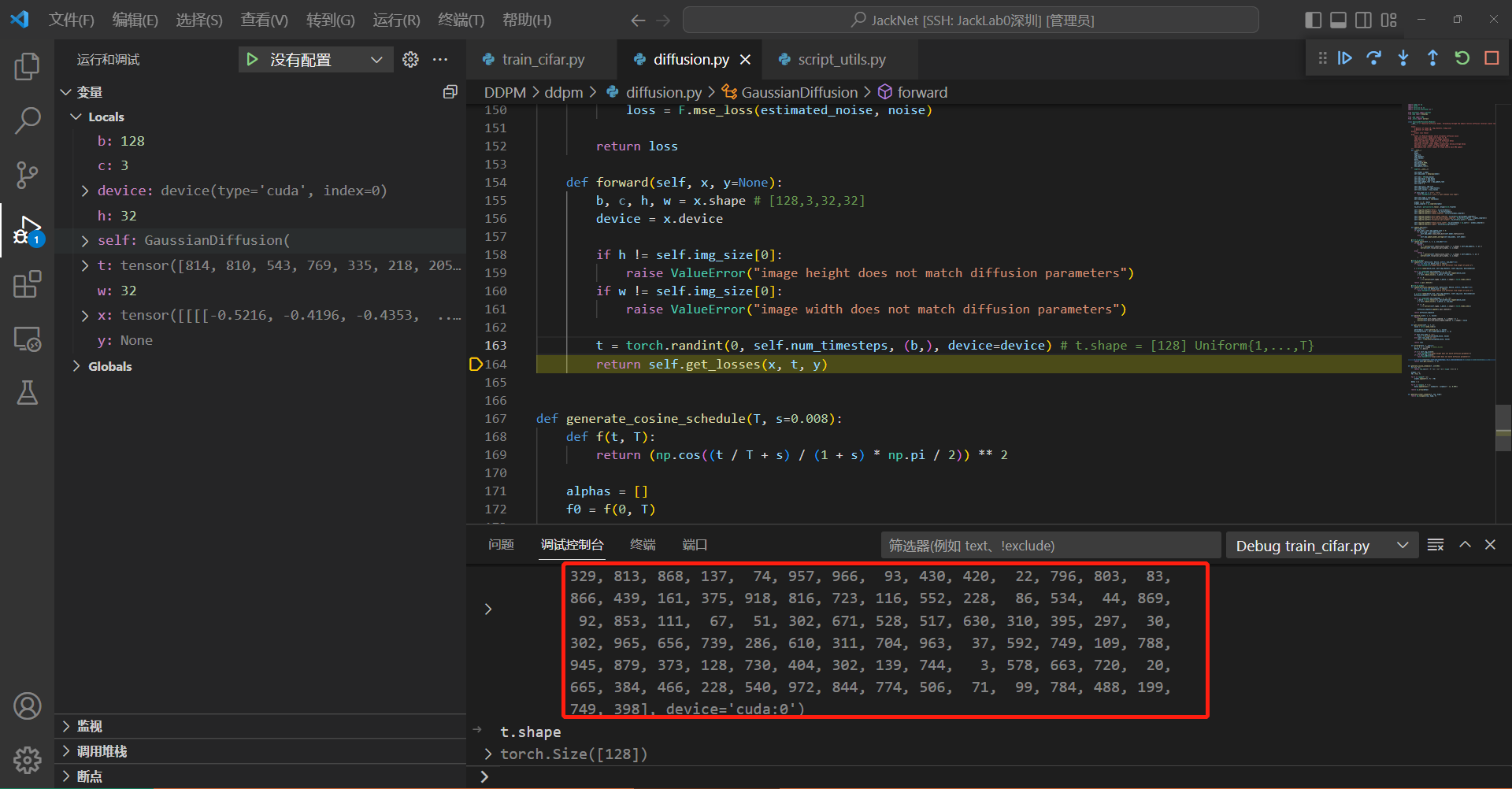Switch to the 端口 panel tab
Viewport: 1512px width, 789px height.
[x=695, y=545]
